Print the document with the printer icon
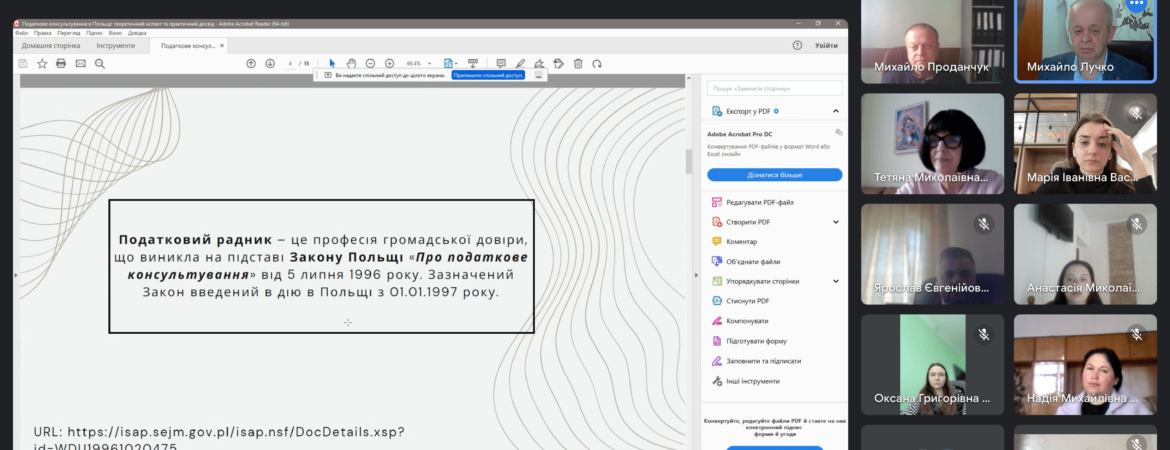1170x450 pixels. 61,63
